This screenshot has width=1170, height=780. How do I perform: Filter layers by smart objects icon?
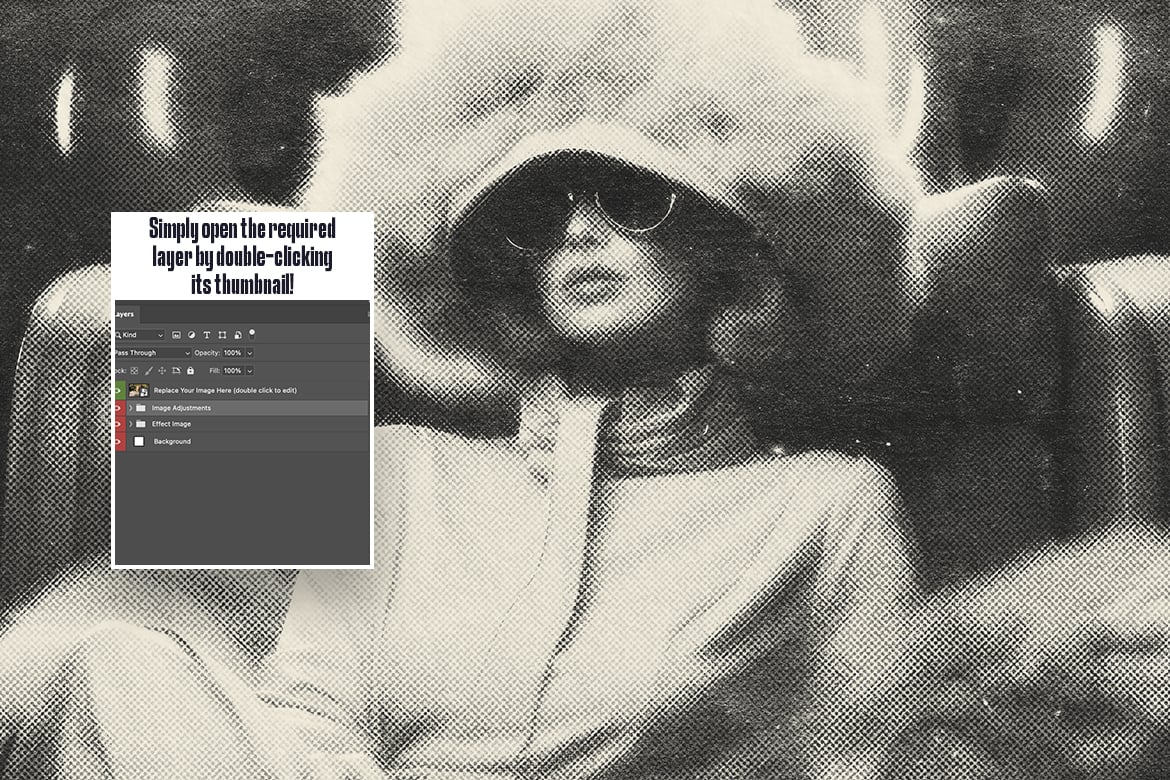pos(237,335)
